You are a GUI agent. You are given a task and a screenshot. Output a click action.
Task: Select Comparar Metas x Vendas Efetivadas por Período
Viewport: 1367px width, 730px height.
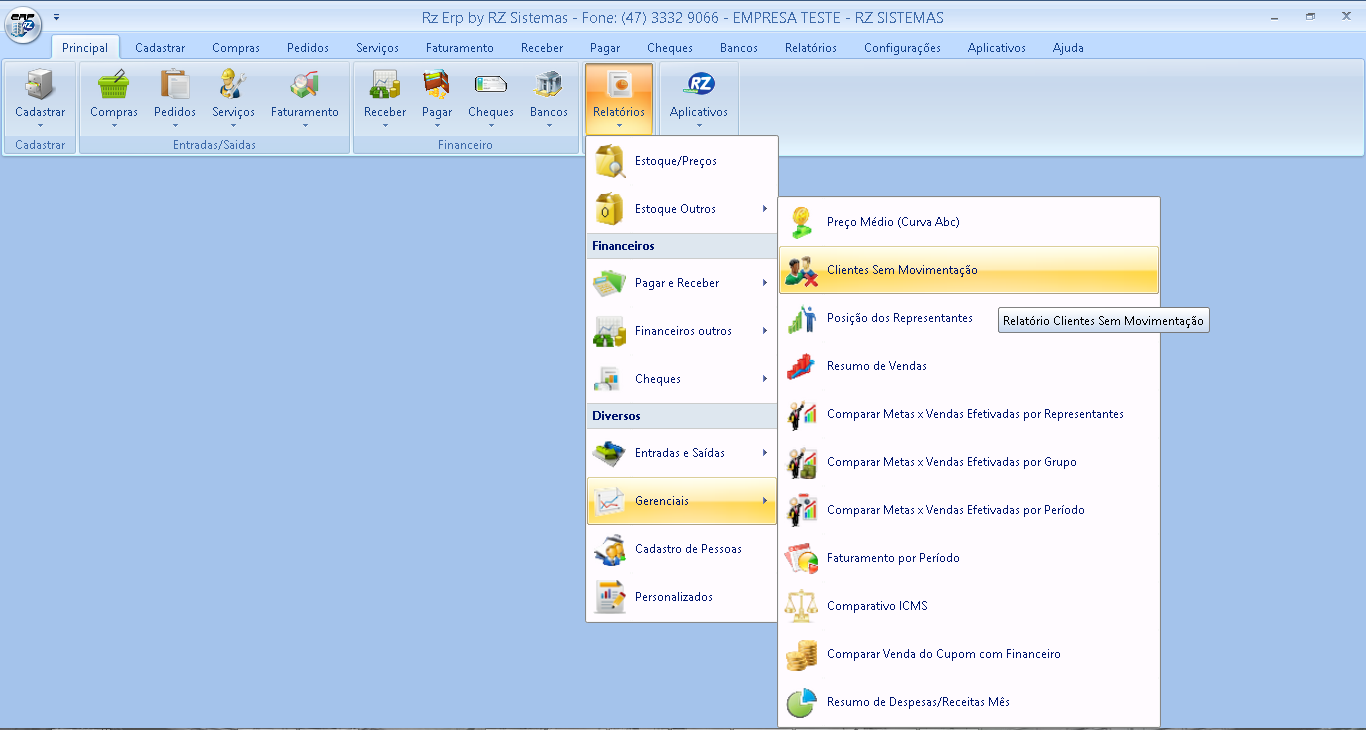pos(969,510)
